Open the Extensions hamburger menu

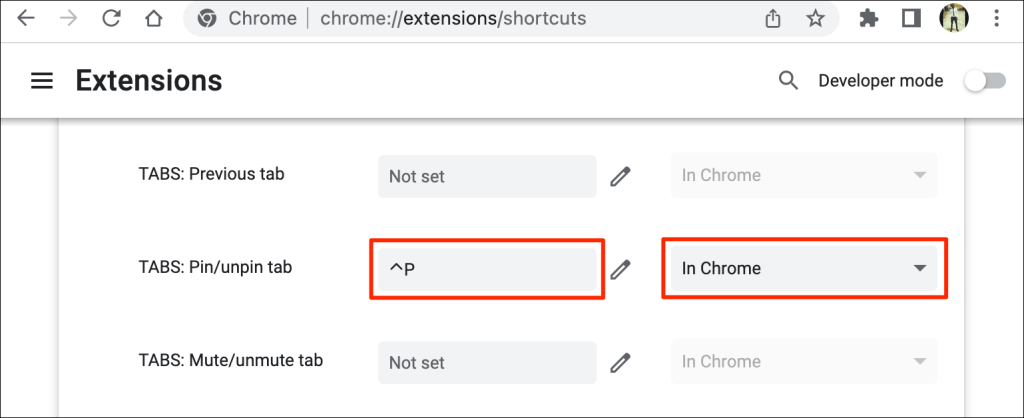coord(42,81)
